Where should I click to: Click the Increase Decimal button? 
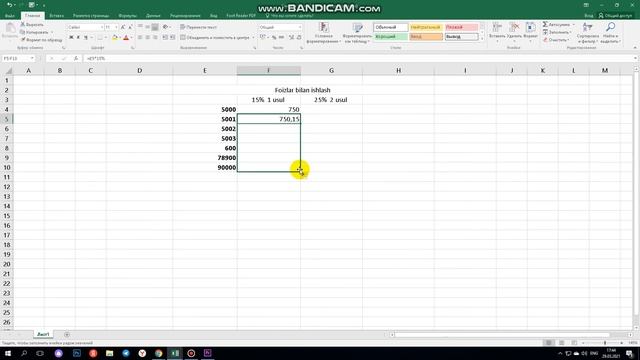pyautogui.click(x=291, y=38)
